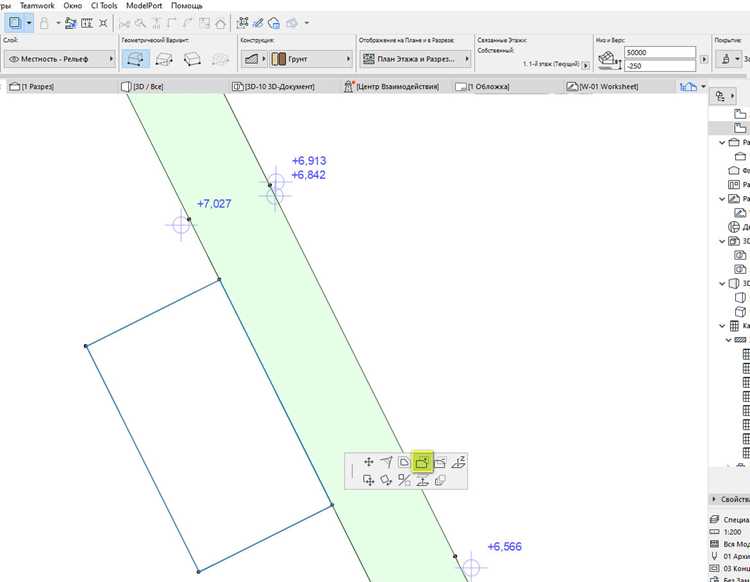Click the pencil edit icon in toolbar

(258, 22)
